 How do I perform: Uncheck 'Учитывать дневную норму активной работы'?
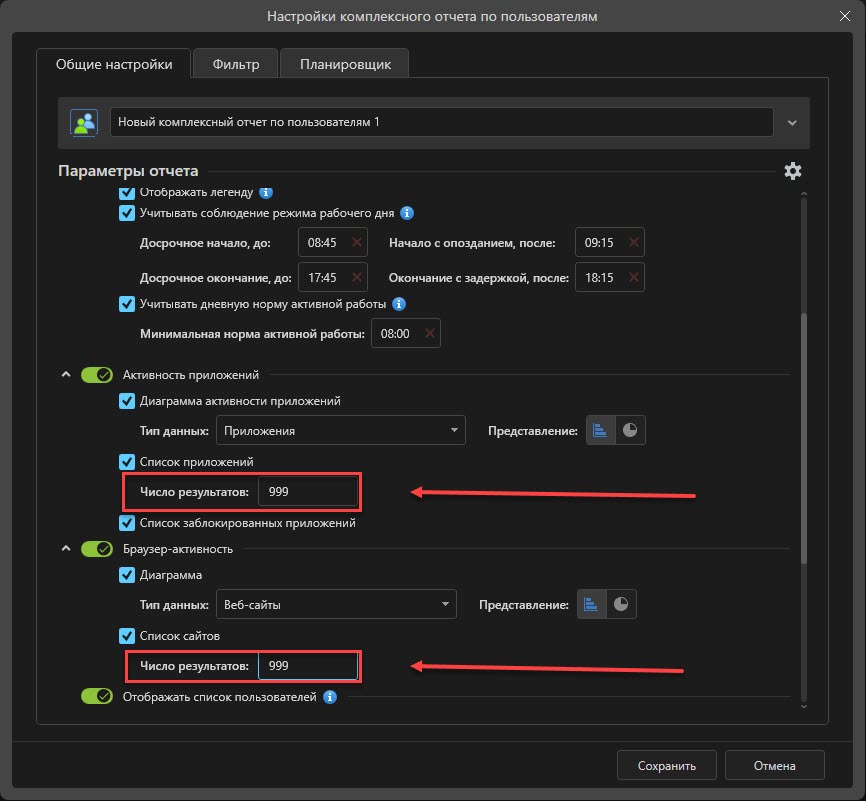(127, 304)
